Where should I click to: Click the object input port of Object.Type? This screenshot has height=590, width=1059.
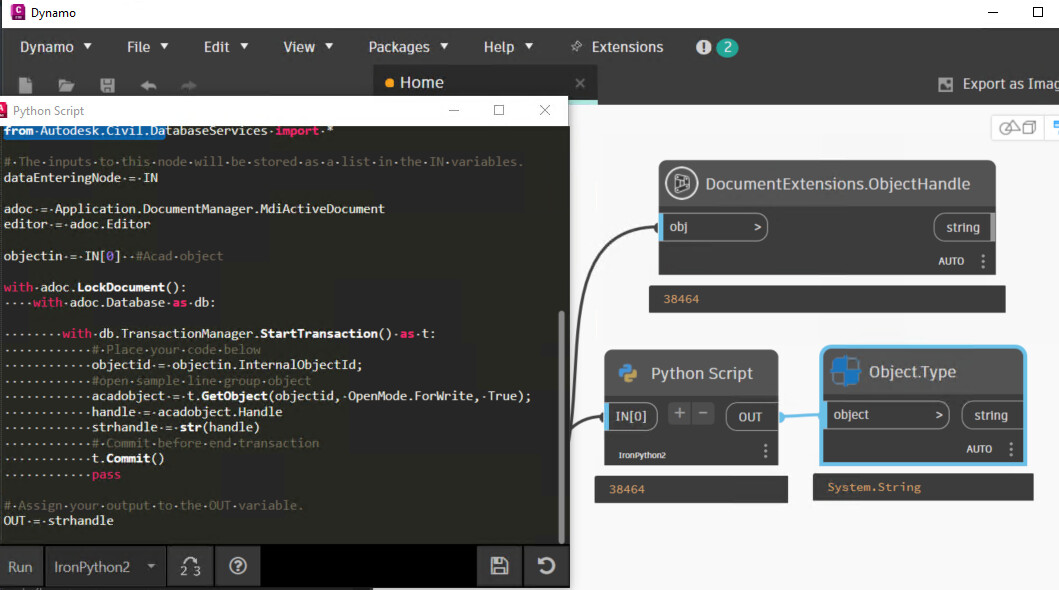point(887,414)
